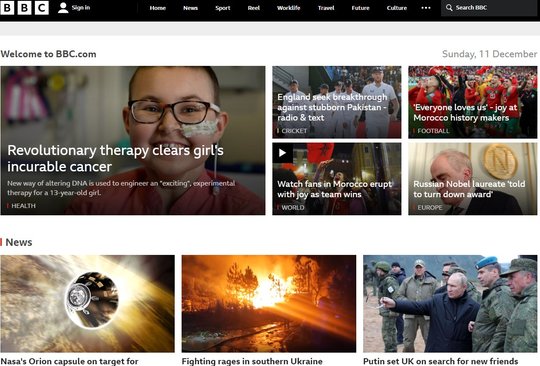Go to the News section

pos(190,8)
